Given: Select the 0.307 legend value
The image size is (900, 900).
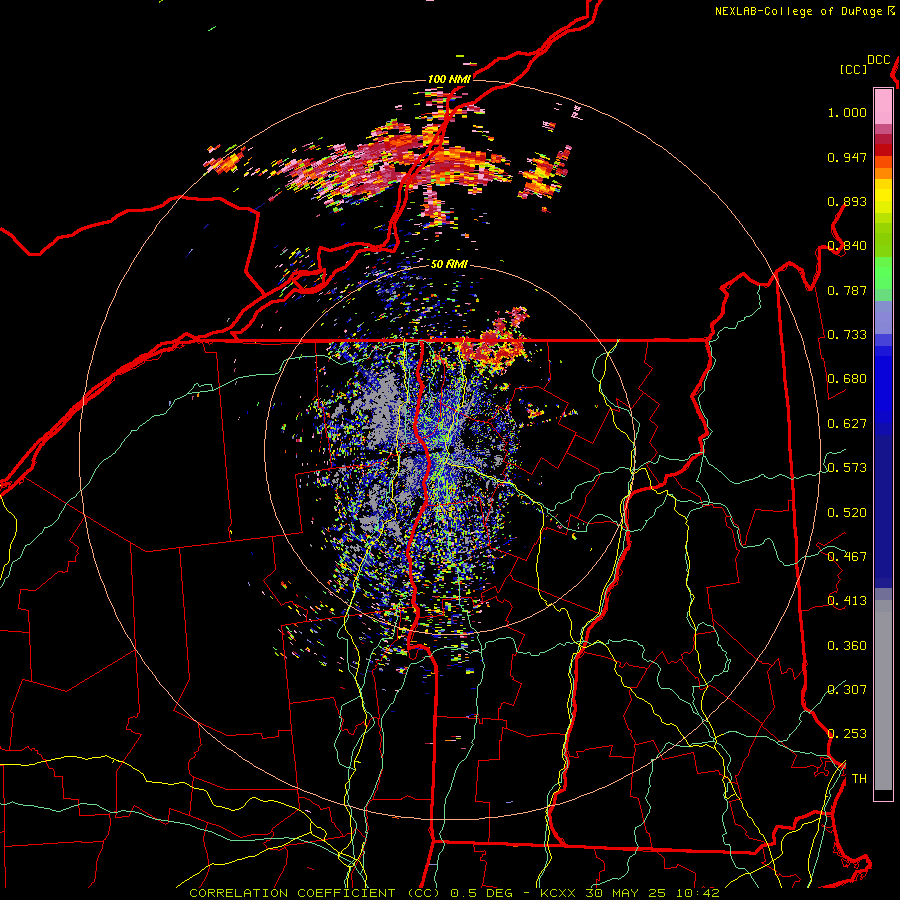Looking at the screenshot, I should (847, 690).
